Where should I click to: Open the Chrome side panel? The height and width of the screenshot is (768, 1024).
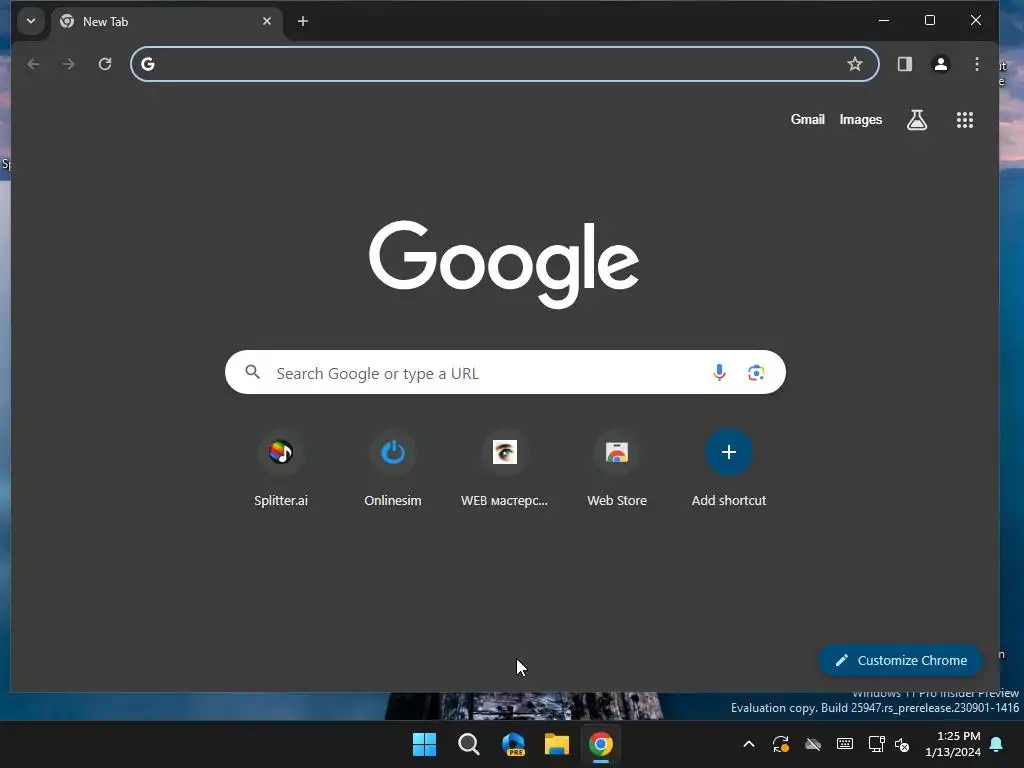904,64
